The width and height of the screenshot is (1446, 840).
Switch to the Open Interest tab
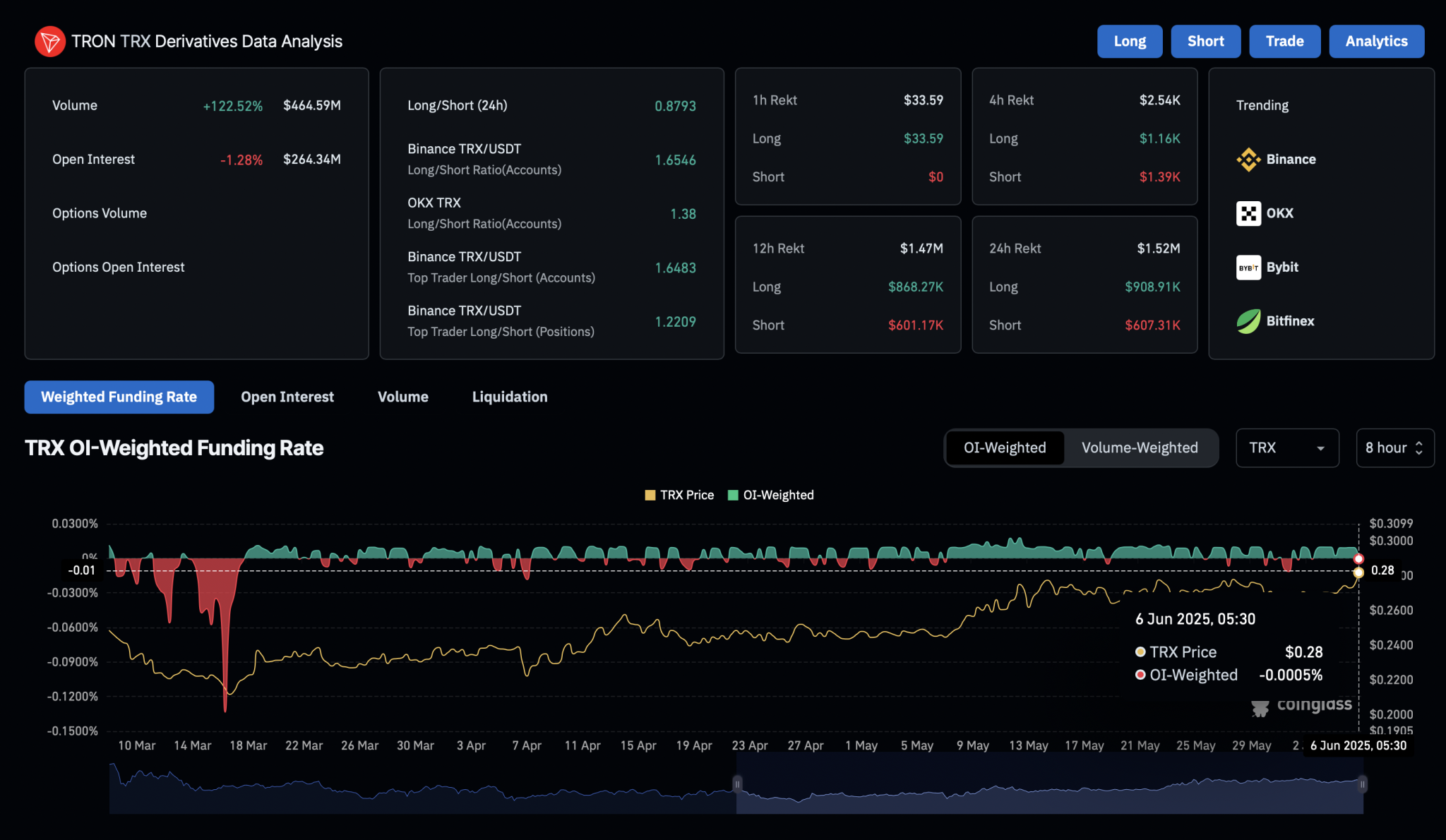pyautogui.click(x=287, y=397)
